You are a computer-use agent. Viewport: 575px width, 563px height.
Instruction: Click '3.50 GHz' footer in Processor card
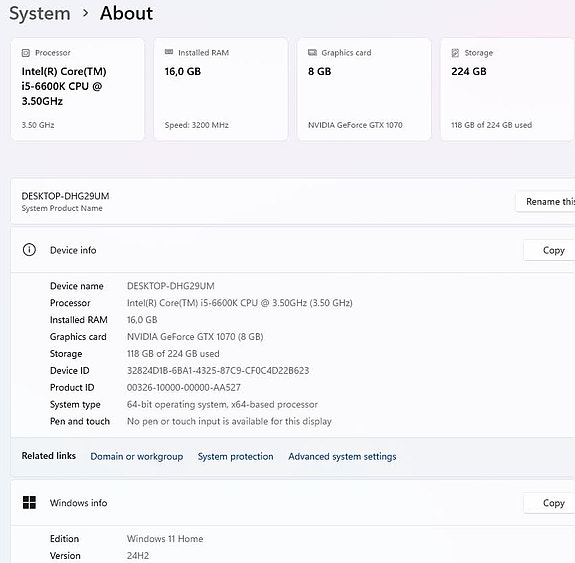38,125
